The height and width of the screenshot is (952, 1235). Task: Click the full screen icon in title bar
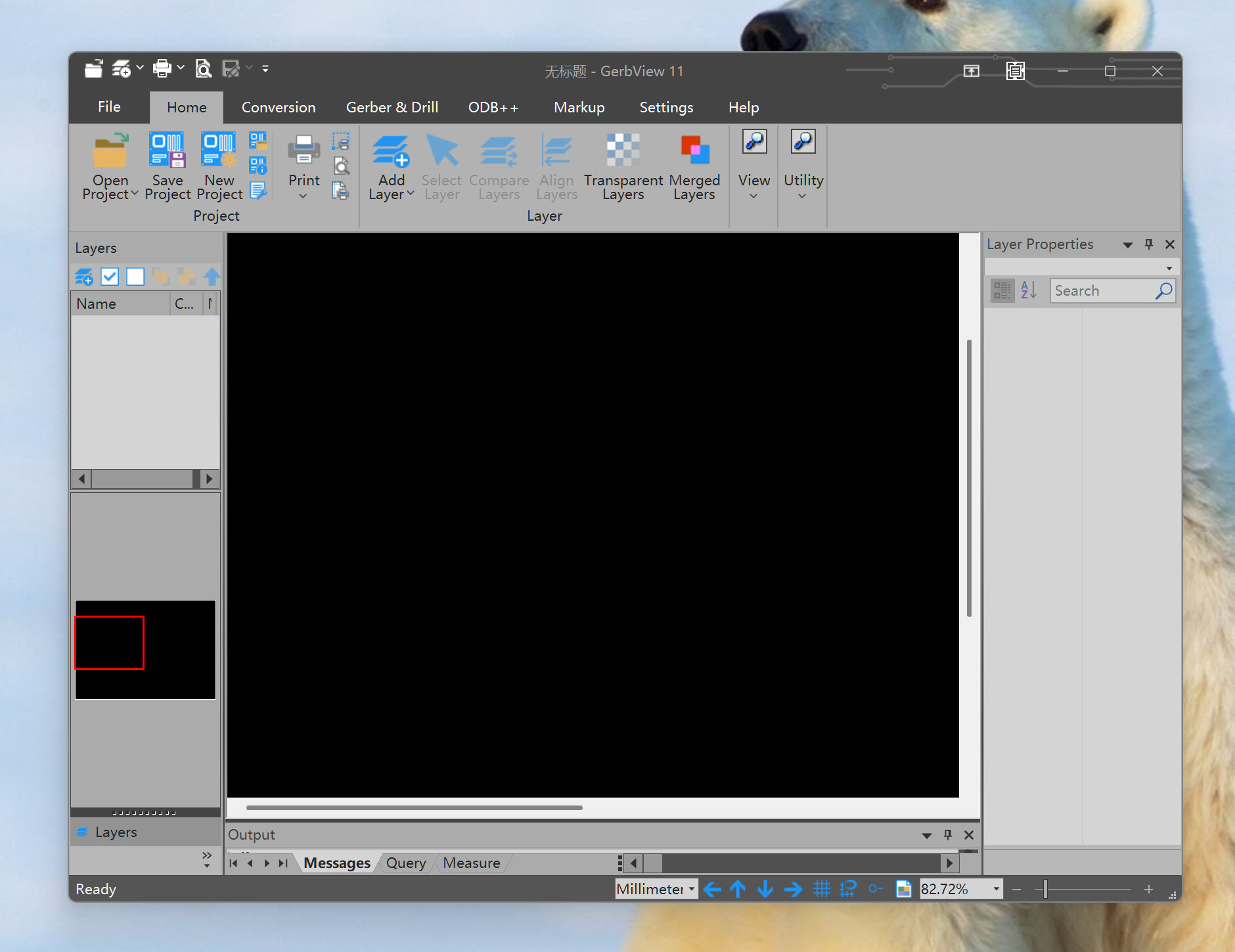pos(1016,70)
